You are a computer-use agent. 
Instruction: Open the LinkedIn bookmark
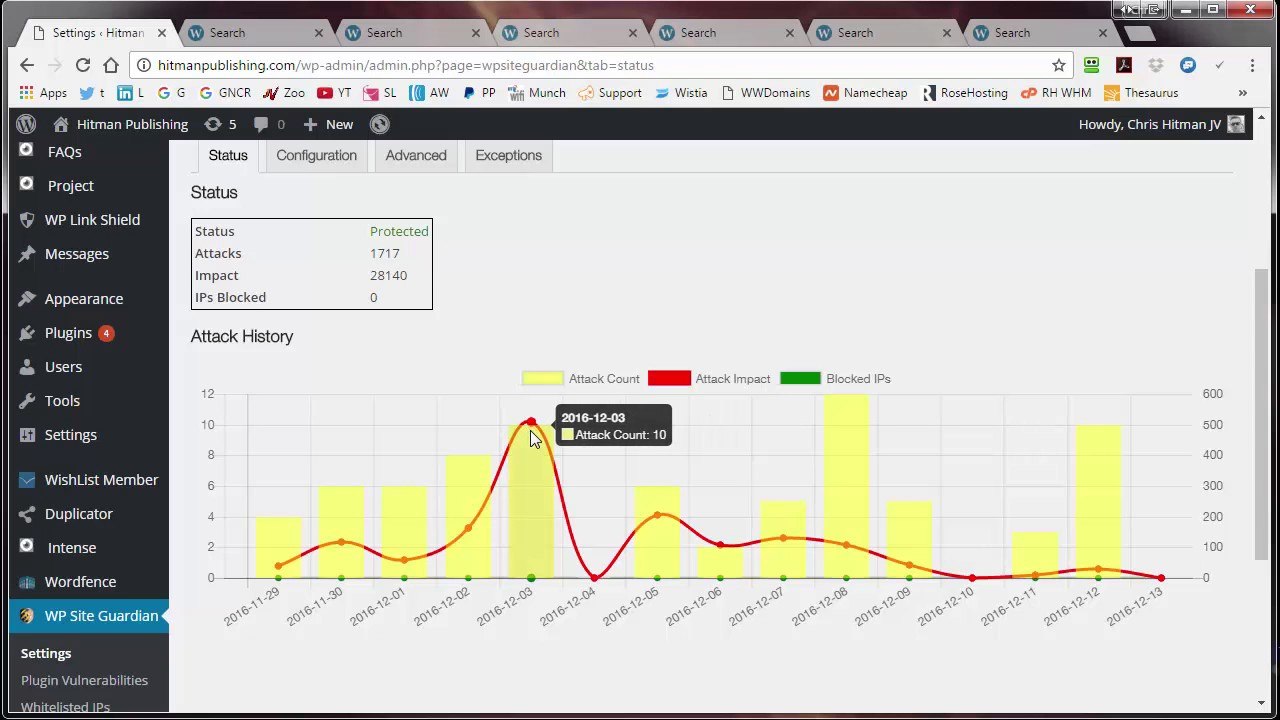(130, 93)
